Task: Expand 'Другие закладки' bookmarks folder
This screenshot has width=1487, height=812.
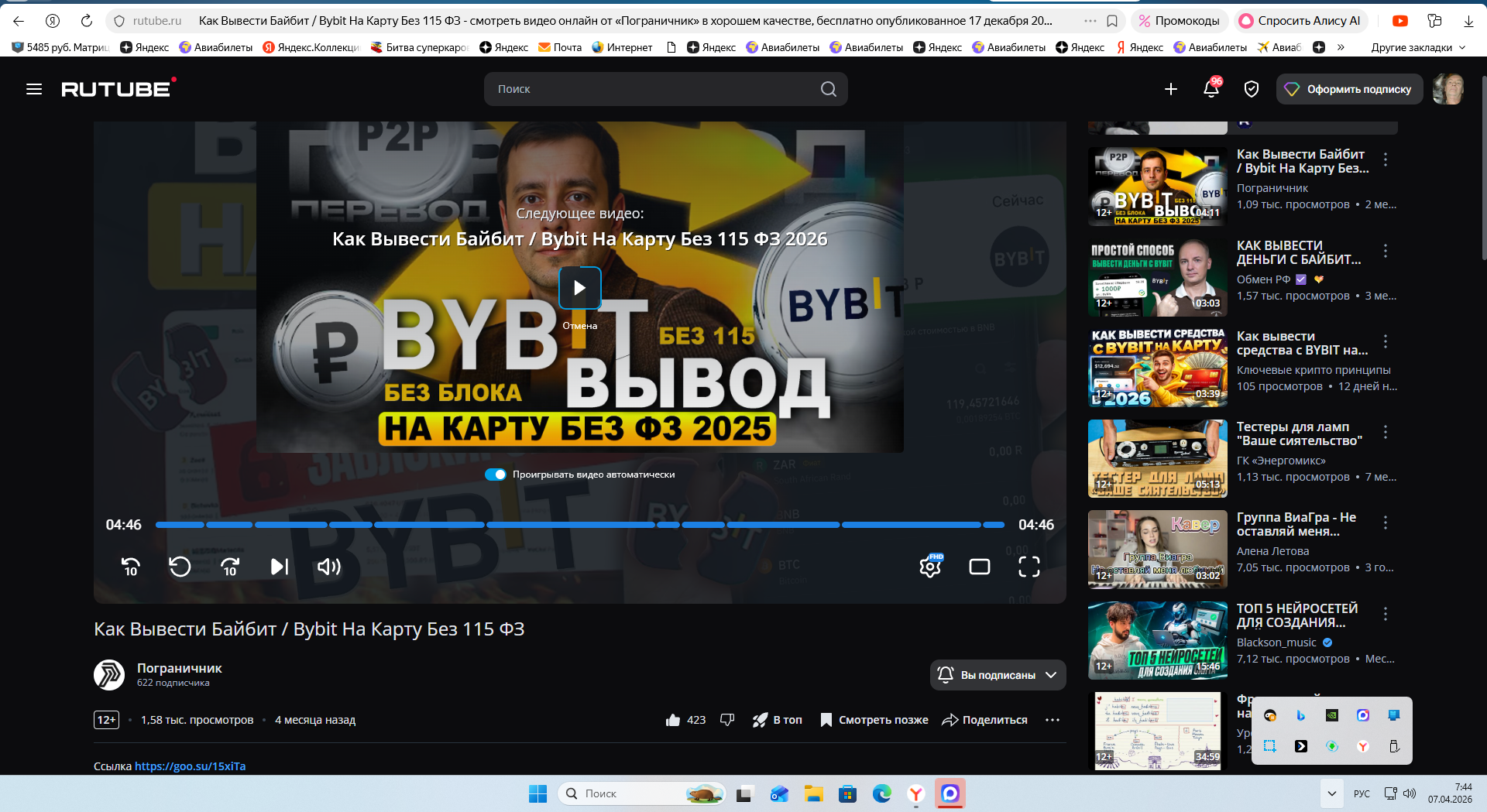Action: tap(1418, 47)
